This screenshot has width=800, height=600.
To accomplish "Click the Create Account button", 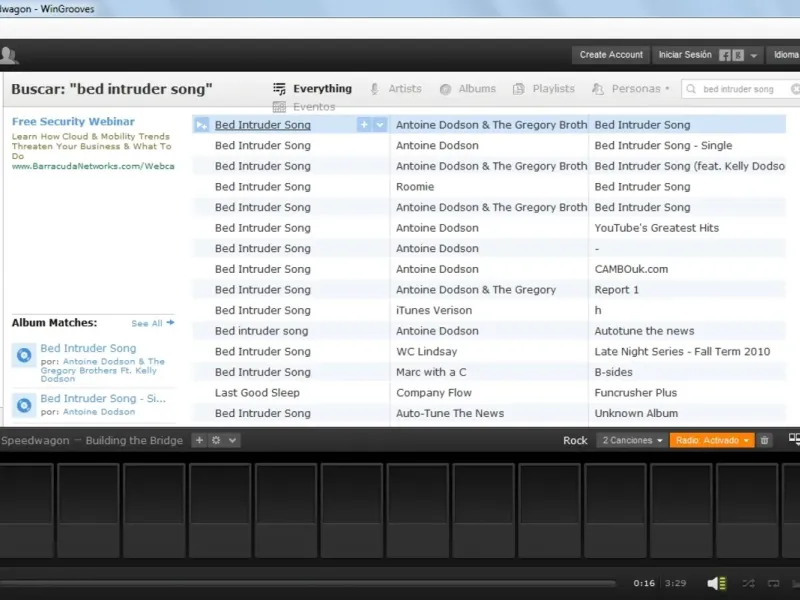I will pos(611,55).
